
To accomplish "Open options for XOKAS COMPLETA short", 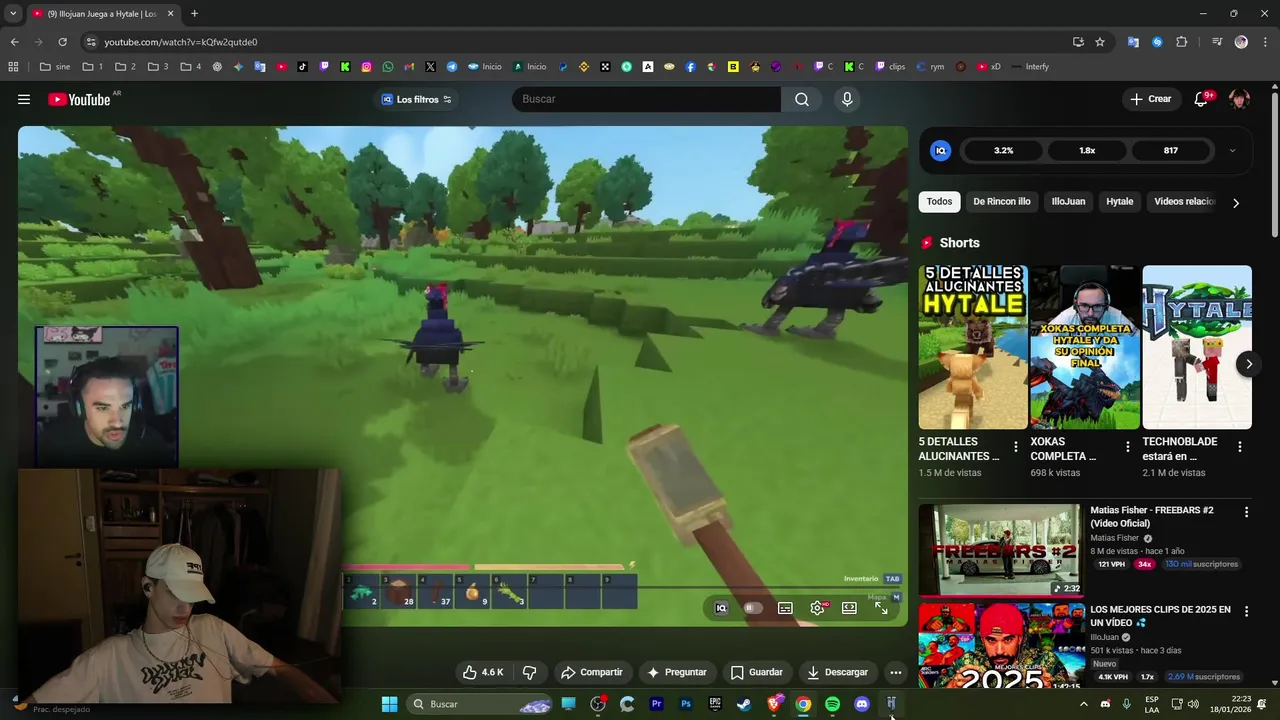I will click(x=1128, y=447).
